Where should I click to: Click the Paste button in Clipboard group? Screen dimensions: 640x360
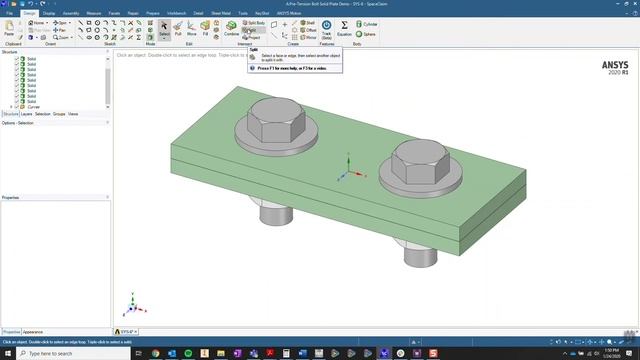click(x=9, y=28)
